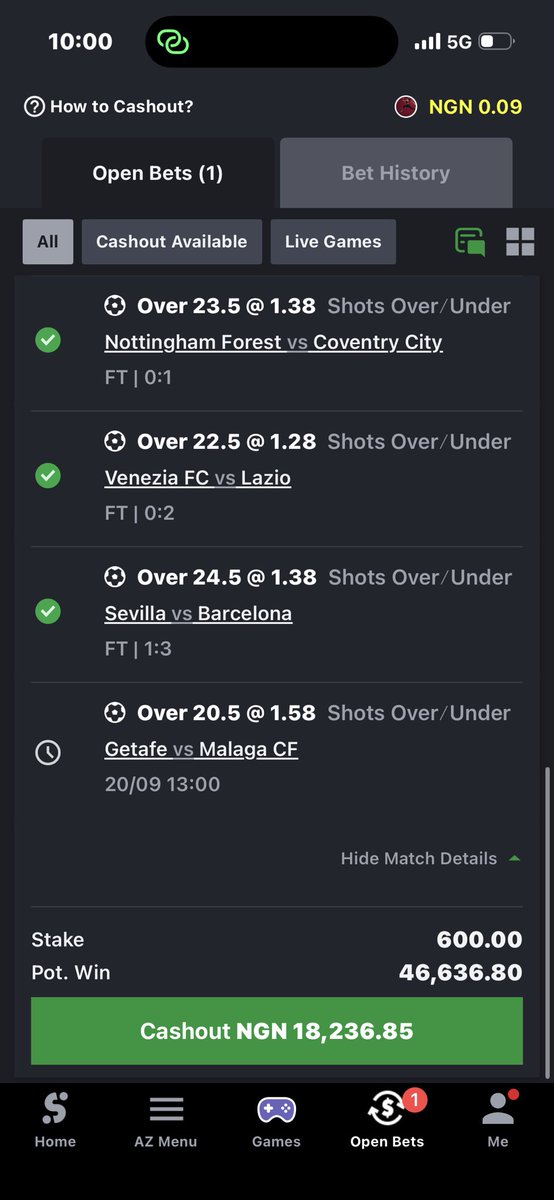The width and height of the screenshot is (554, 1200).
Task: Toggle the Live Games filter
Action: click(x=333, y=242)
